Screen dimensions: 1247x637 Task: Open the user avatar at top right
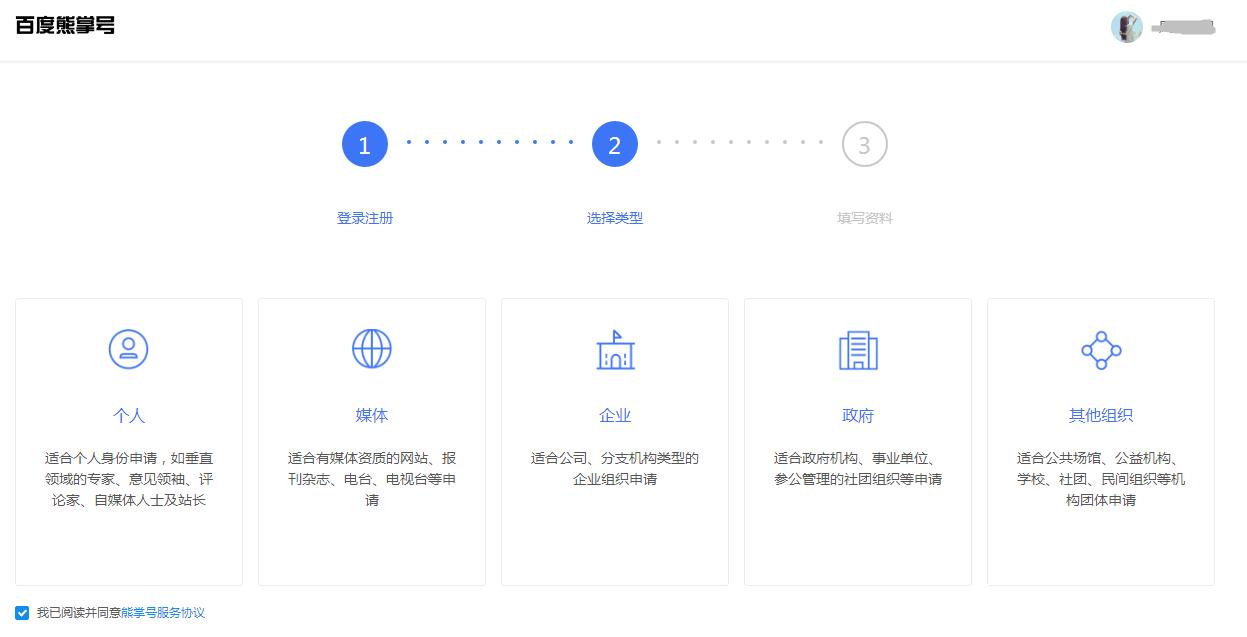tap(1126, 27)
